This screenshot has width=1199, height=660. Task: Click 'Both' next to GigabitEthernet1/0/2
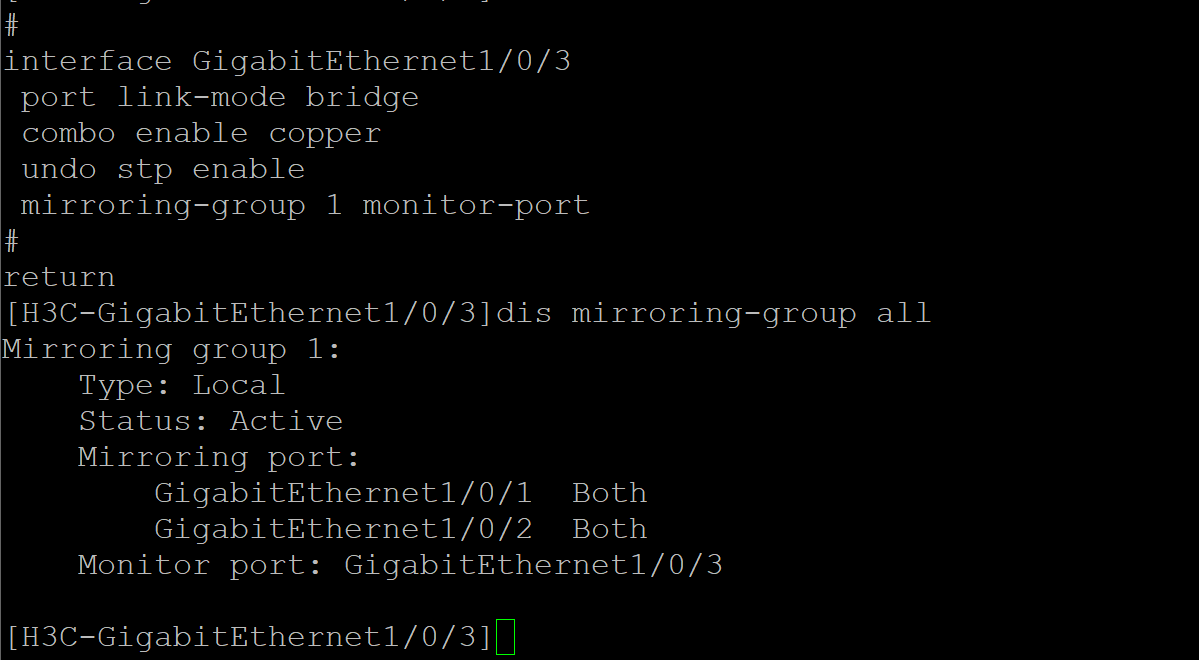[x=610, y=529]
